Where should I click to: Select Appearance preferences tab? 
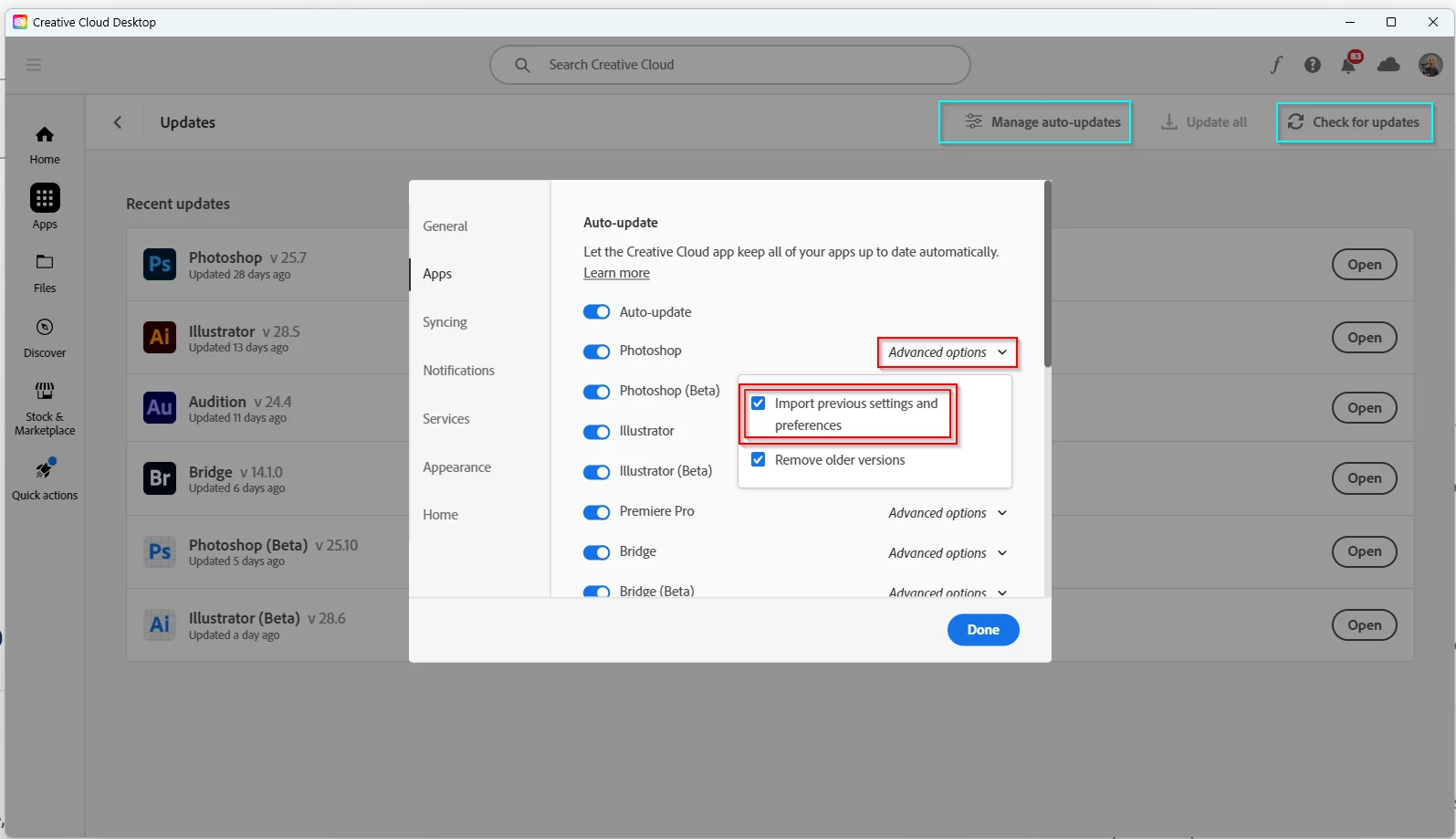tap(456, 467)
